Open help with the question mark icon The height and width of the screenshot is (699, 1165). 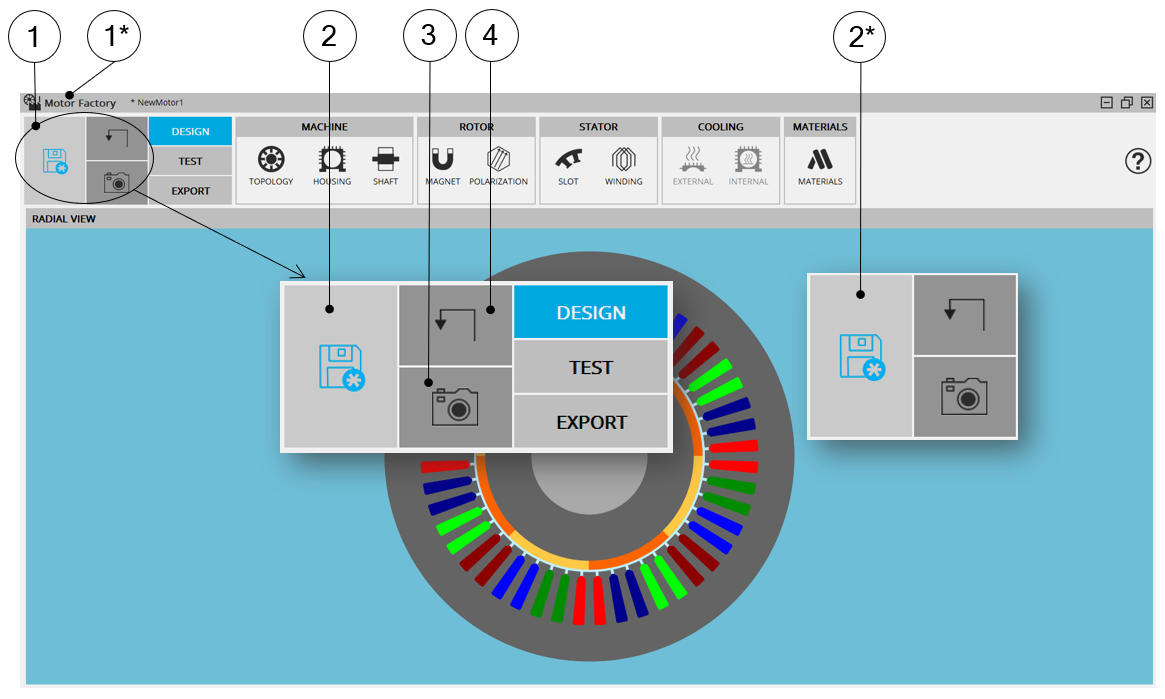[1138, 161]
